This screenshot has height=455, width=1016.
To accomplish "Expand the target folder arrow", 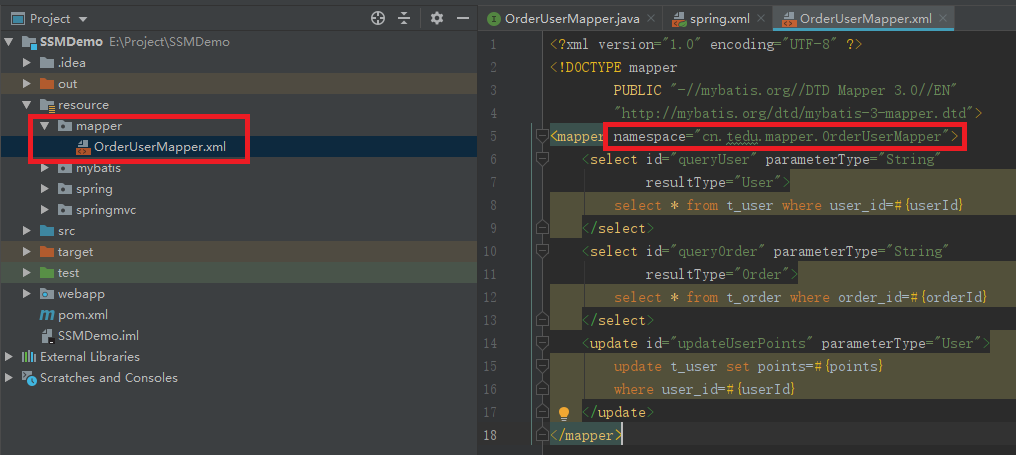I will pyautogui.click(x=27, y=251).
